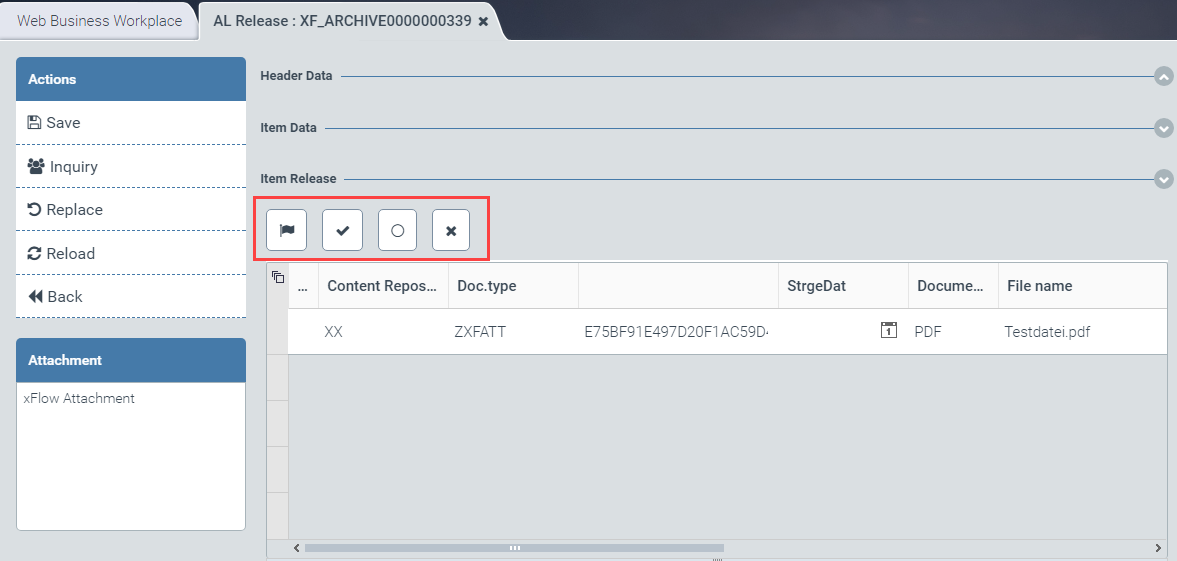Open the StrgeDat calendar date picker

(888, 331)
